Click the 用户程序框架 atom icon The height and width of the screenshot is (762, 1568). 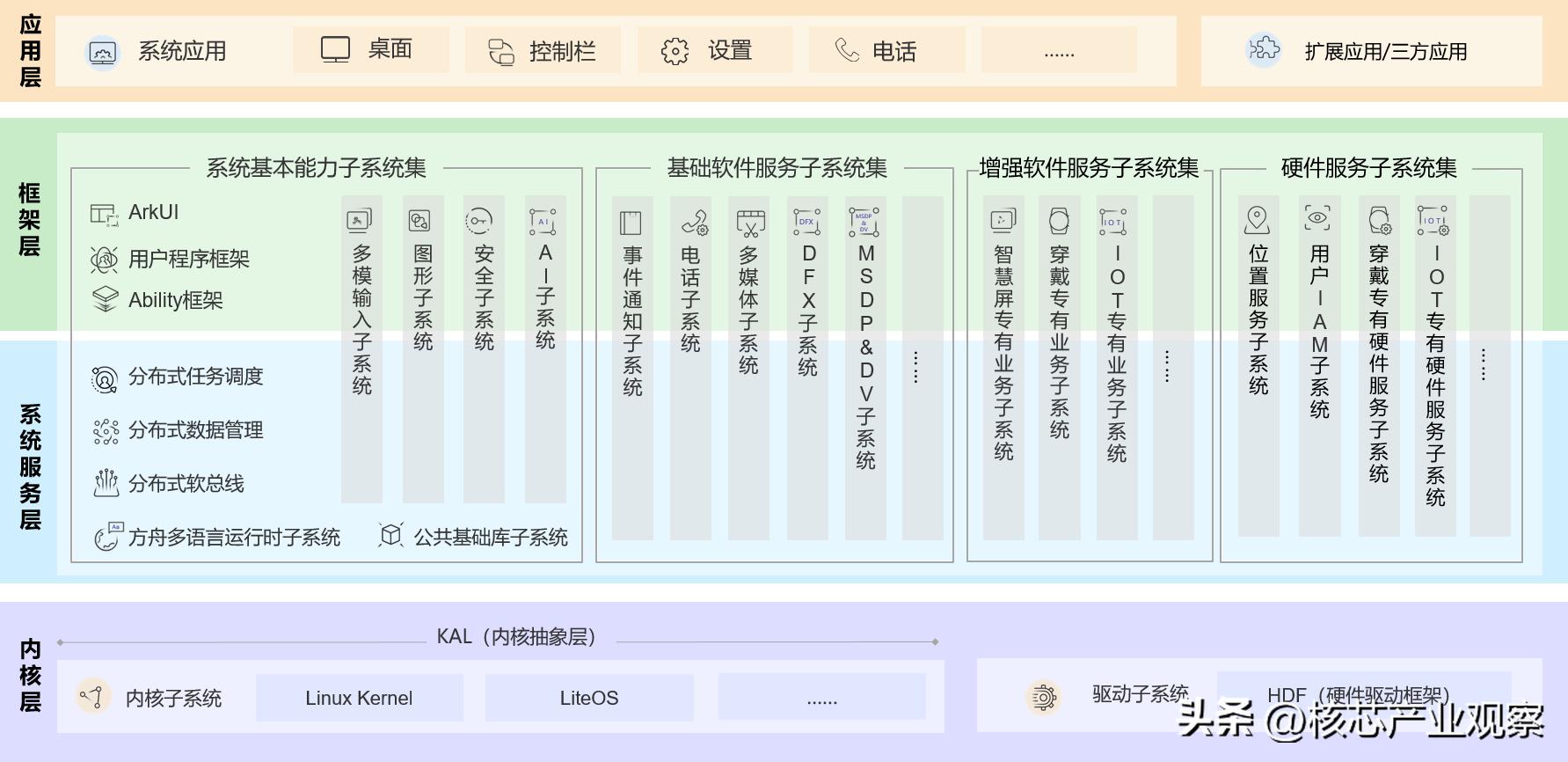(x=104, y=260)
